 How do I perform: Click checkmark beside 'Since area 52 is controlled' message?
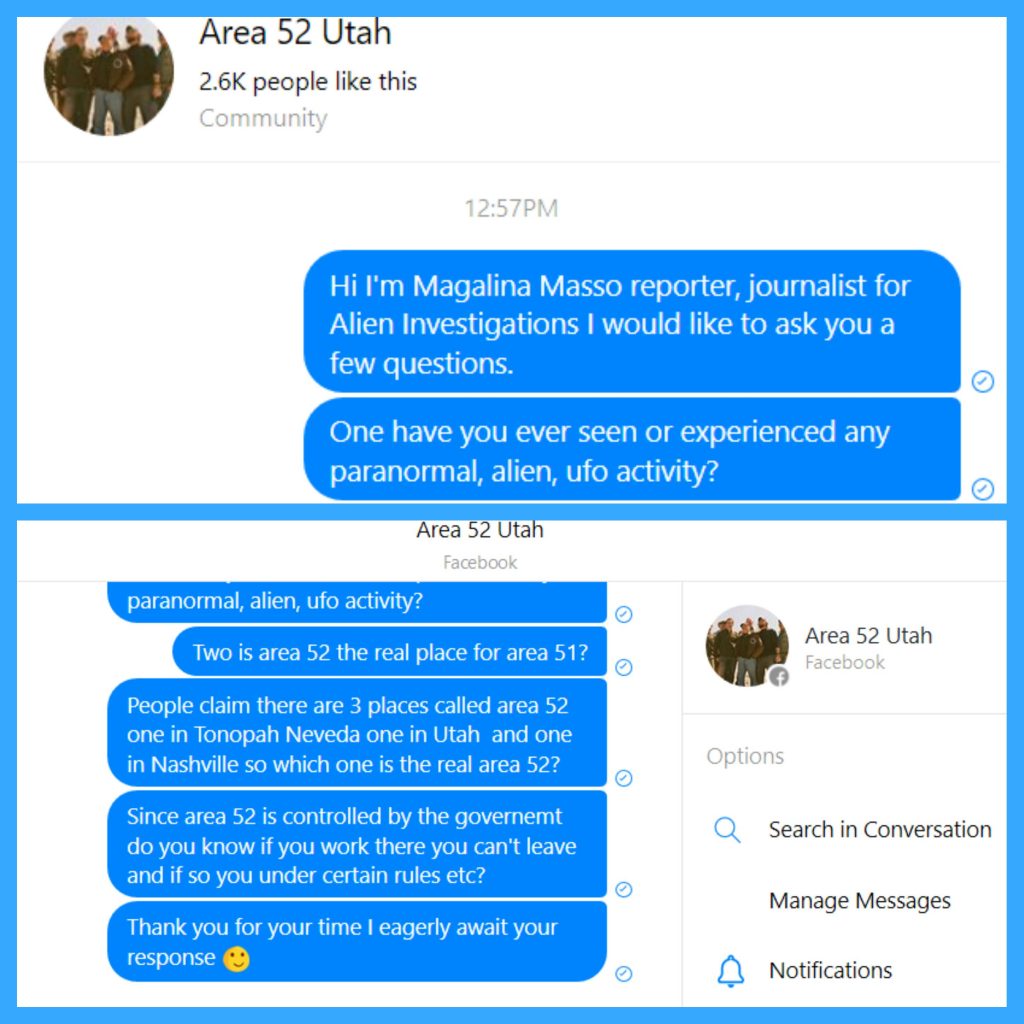[624, 889]
